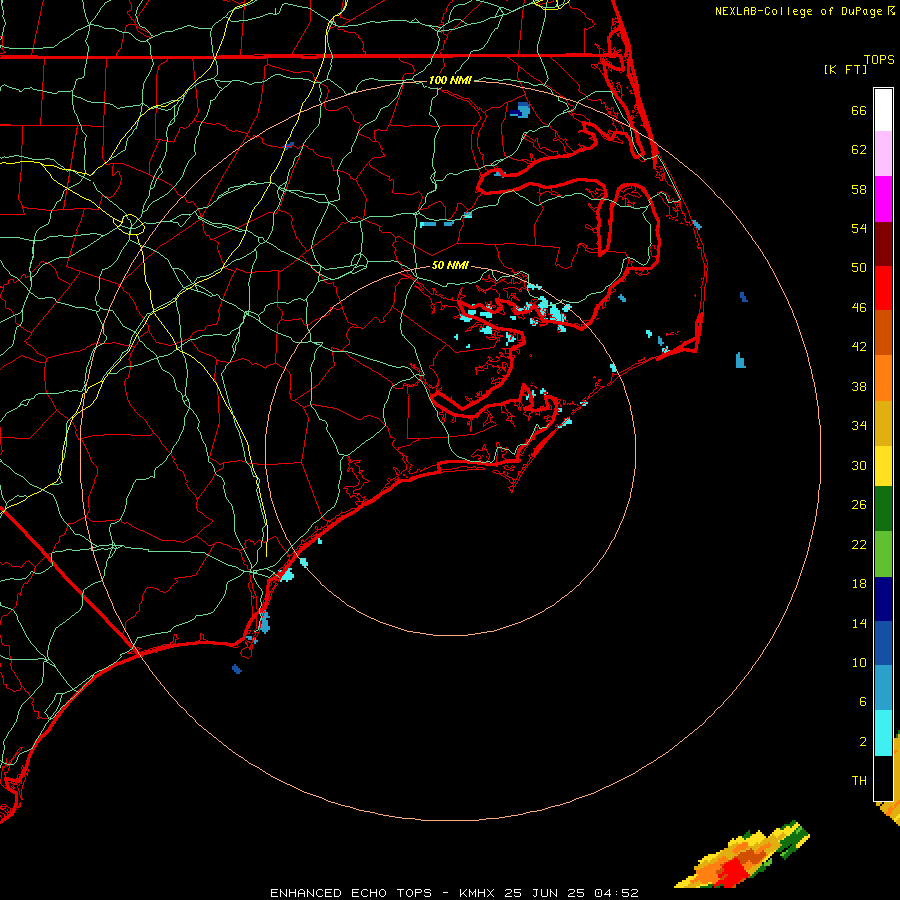Pick legend value "22"
900x900 pixels.
tap(859, 544)
